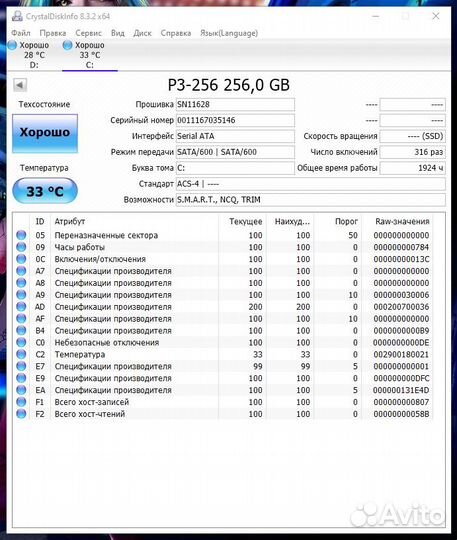457x540 pixels.
Task: Click the ID column header
Action: [40, 221]
